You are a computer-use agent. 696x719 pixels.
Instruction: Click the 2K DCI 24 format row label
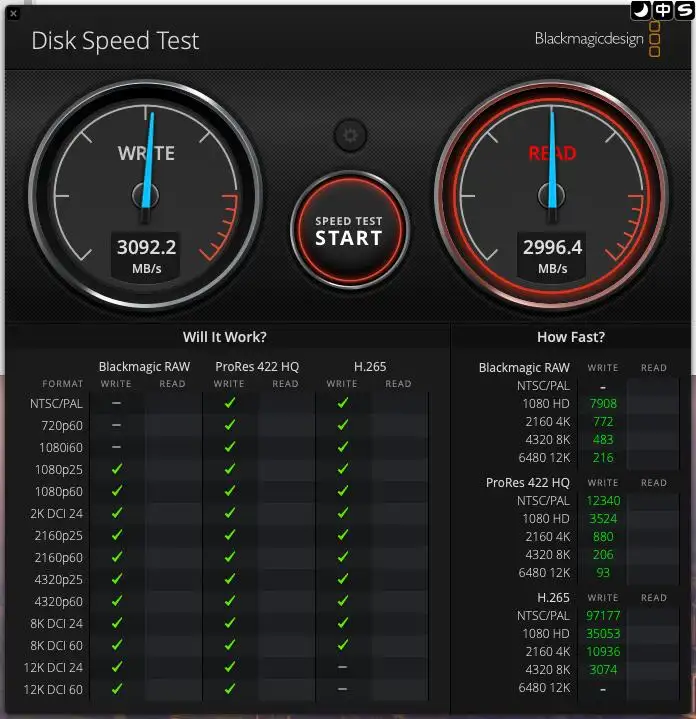tap(56, 514)
